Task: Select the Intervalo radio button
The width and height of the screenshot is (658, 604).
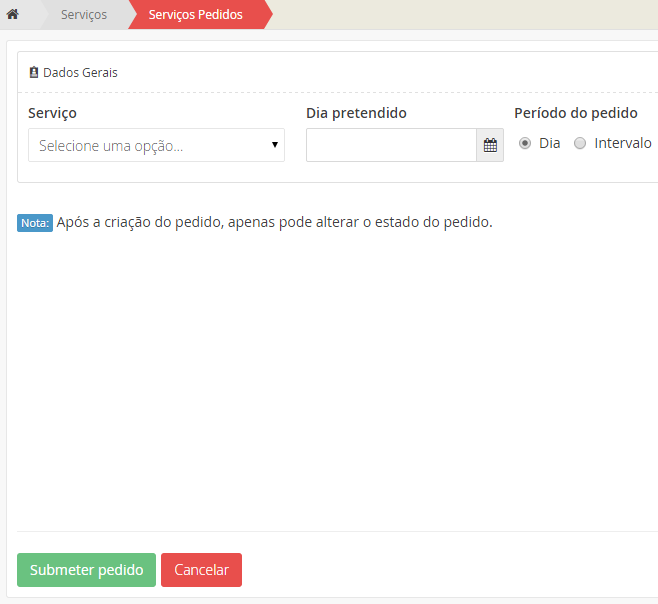Action: coord(580,143)
